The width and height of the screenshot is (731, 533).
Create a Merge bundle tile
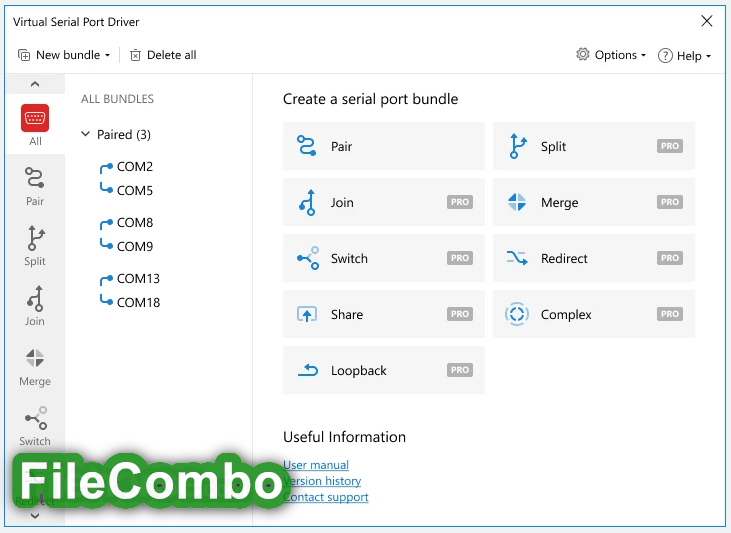(x=593, y=202)
